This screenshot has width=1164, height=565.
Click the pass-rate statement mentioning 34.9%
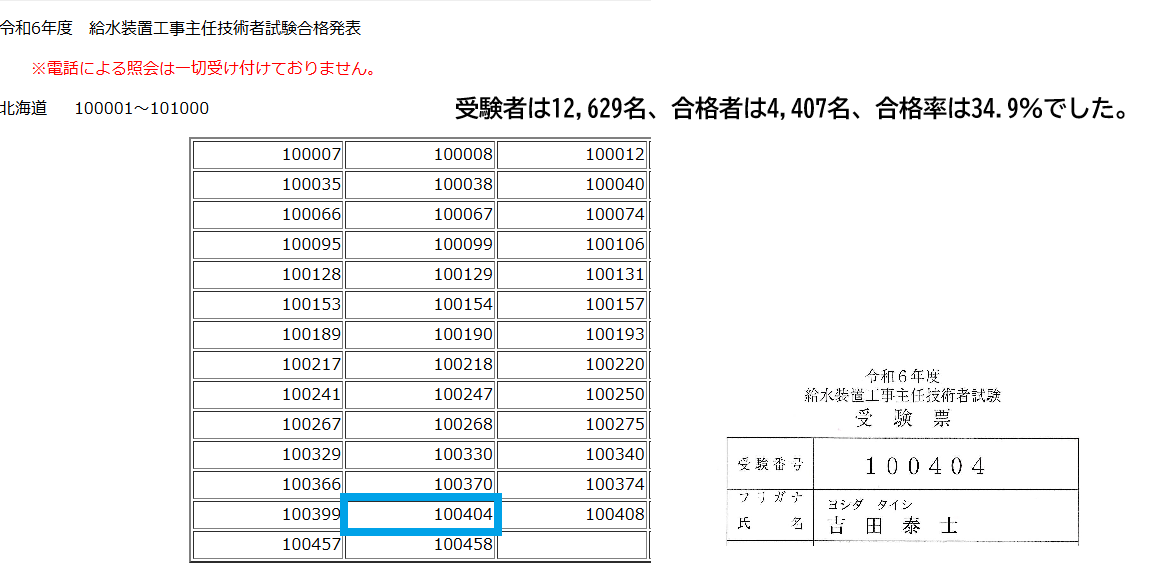[x=791, y=110]
